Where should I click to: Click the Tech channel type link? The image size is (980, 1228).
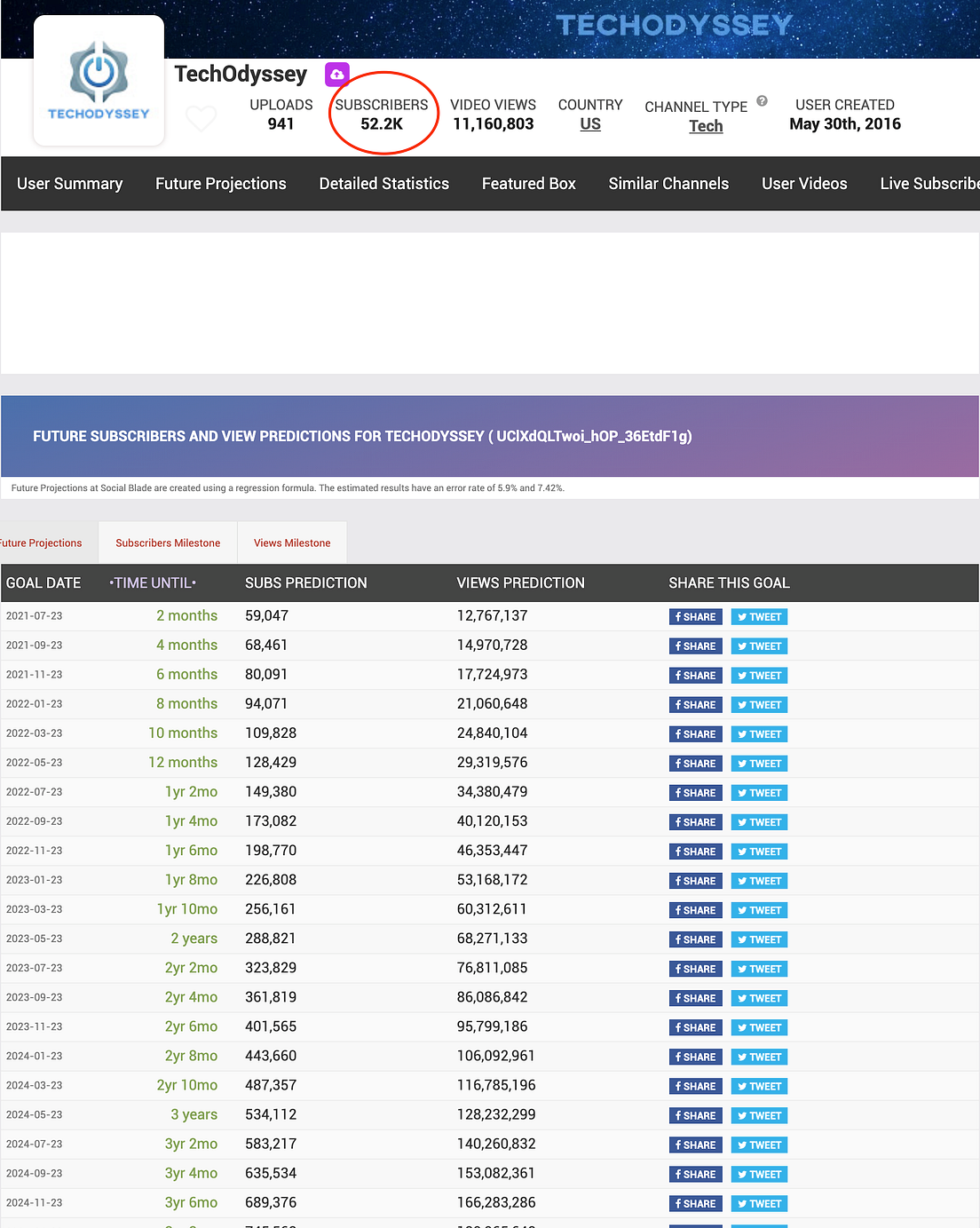pos(706,126)
